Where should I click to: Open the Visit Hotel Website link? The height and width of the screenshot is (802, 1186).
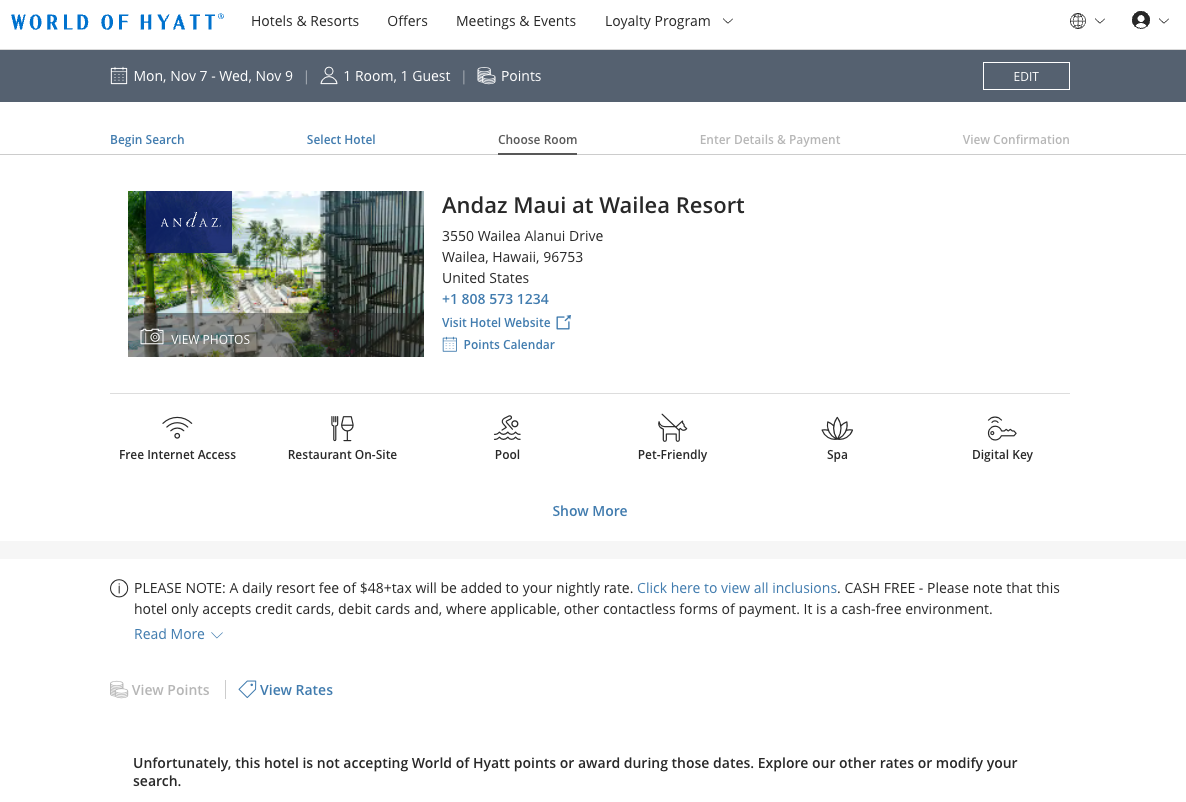[497, 322]
